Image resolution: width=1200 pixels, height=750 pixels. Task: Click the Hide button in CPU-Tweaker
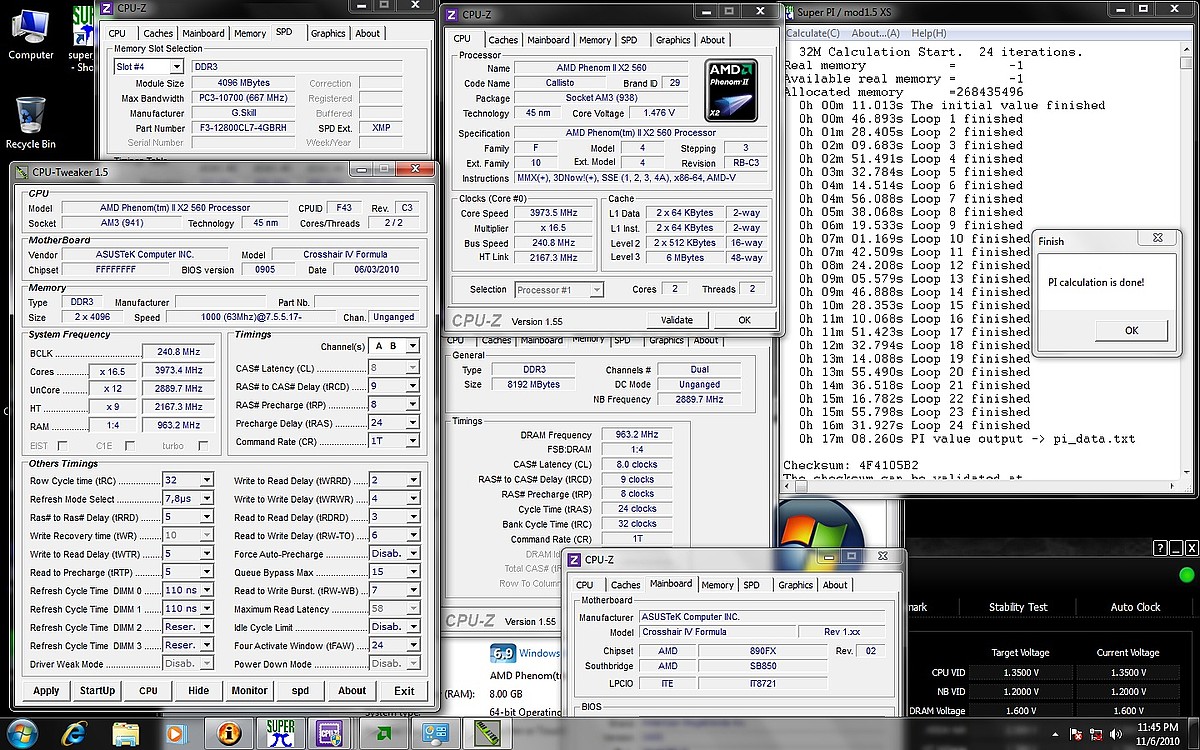click(199, 690)
